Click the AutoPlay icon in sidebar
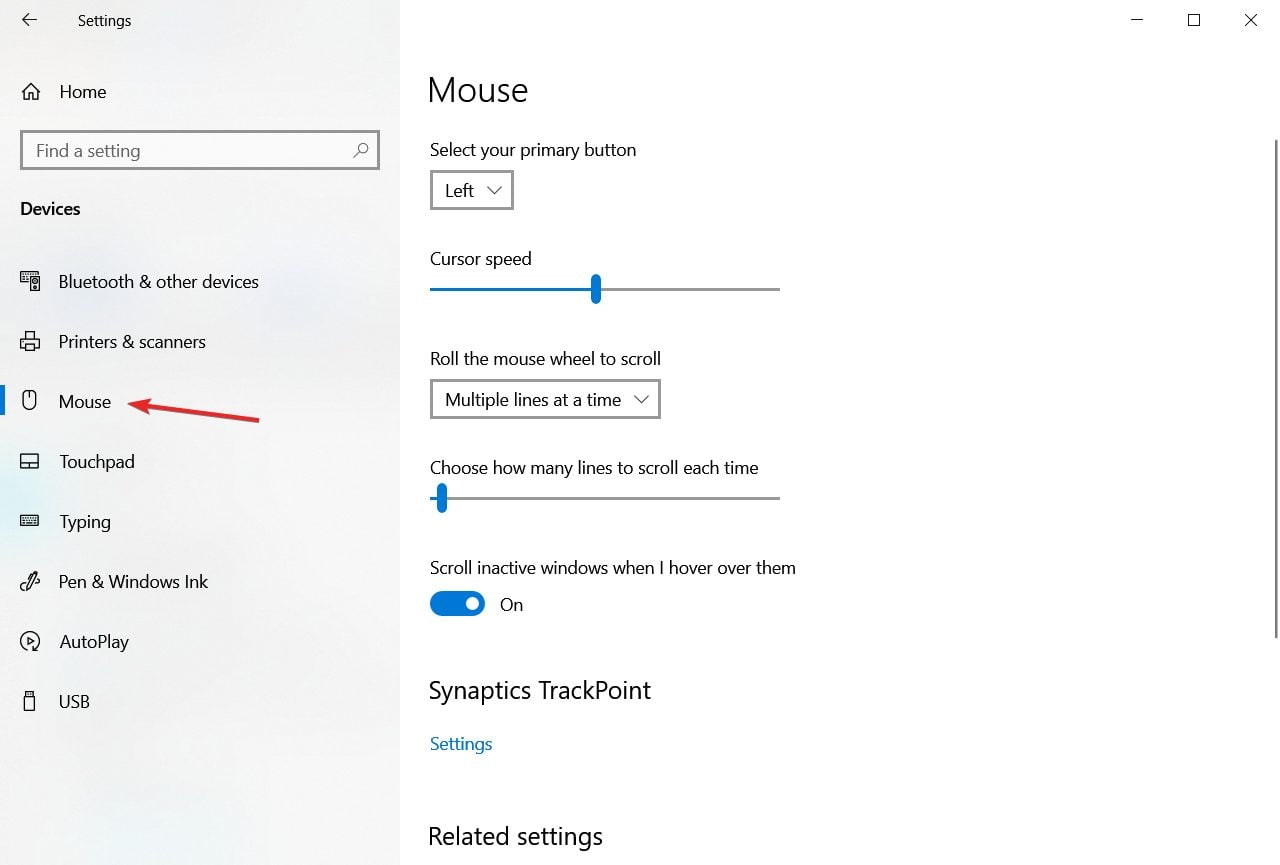 coord(30,641)
